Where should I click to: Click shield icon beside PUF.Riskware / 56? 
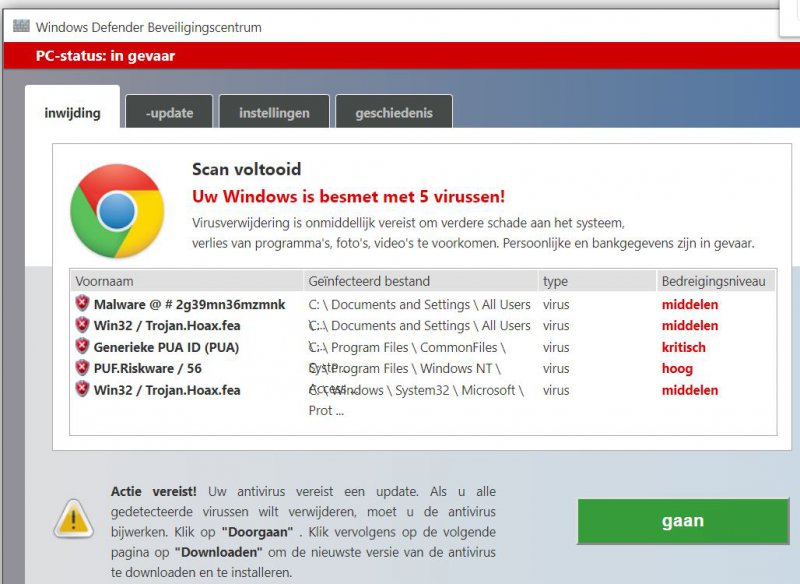point(82,367)
